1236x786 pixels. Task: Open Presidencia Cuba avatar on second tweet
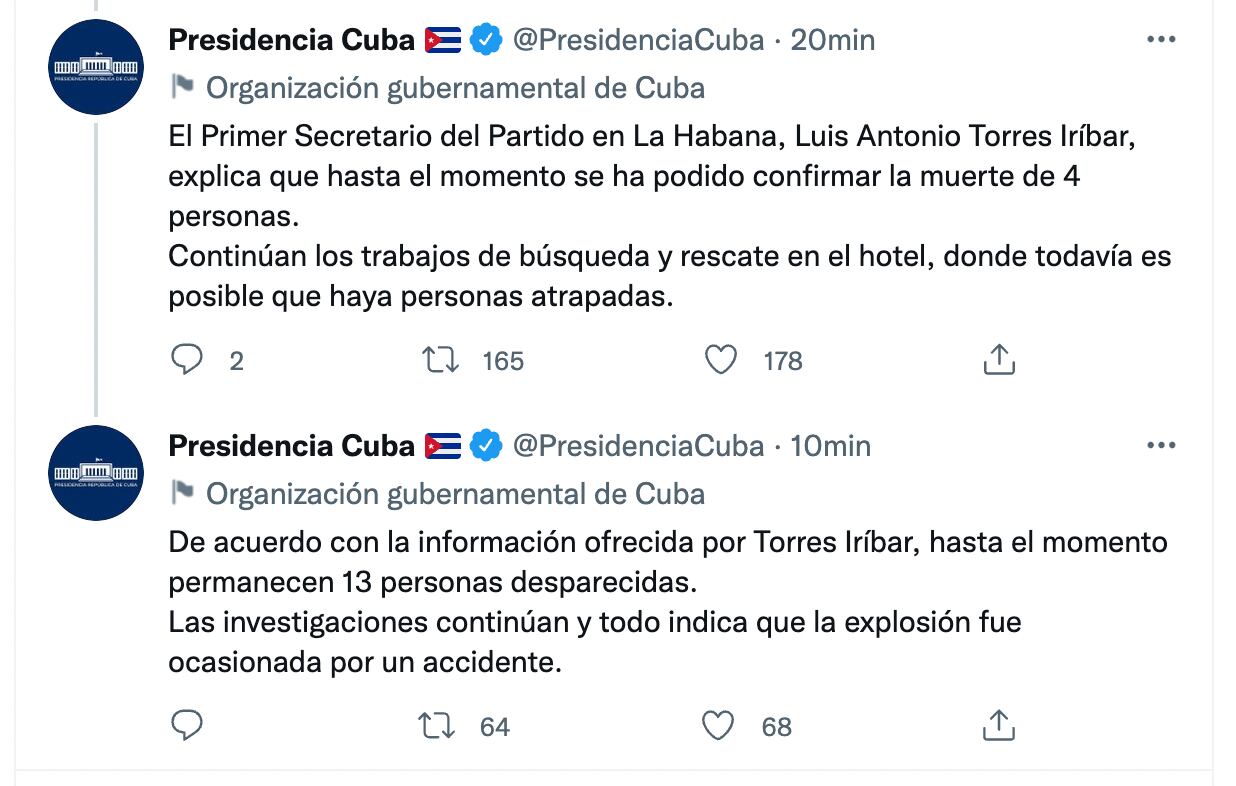click(97, 472)
